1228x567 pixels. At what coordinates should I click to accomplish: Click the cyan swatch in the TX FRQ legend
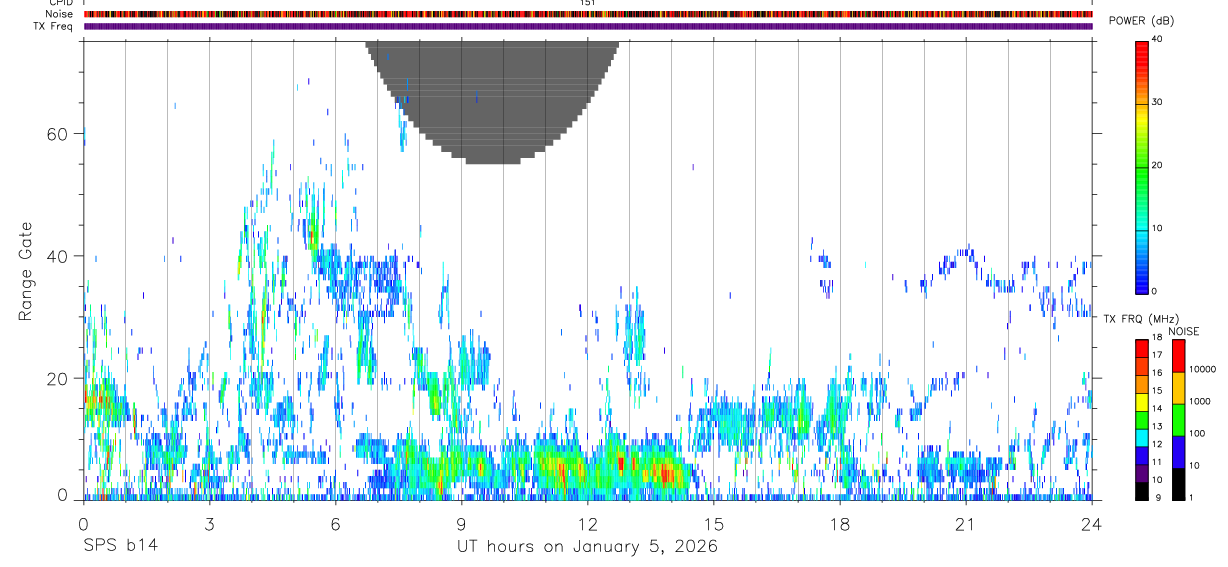tap(1142, 438)
